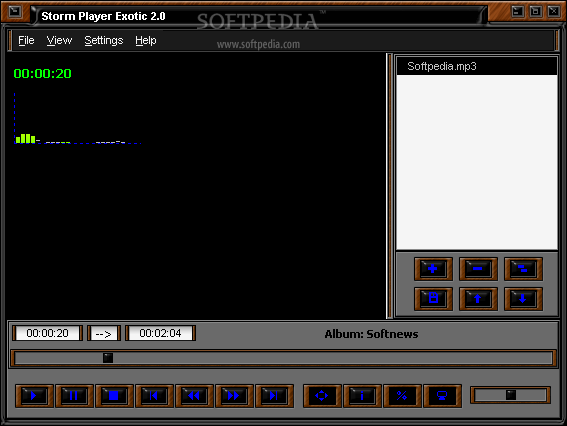Click the green 00:00:20 time display
Screen dimensions: 567x426
point(43,74)
